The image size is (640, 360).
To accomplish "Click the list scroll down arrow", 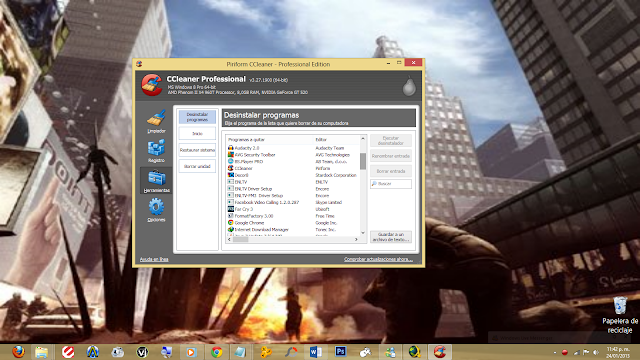I will tap(363, 233).
